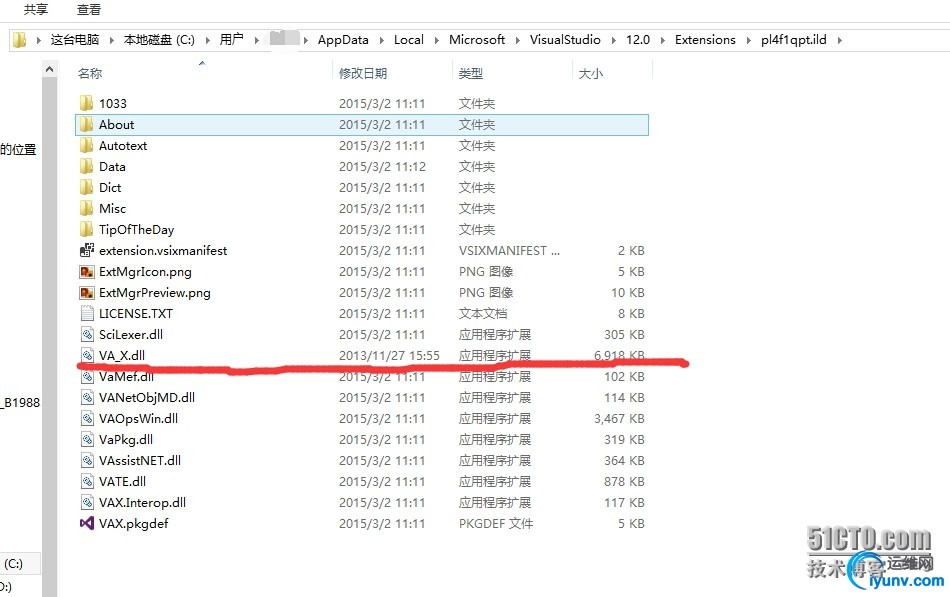Expand dropdown arrow after Extensions
Image resolution: width=950 pixels, height=597 pixels.
tap(749, 40)
